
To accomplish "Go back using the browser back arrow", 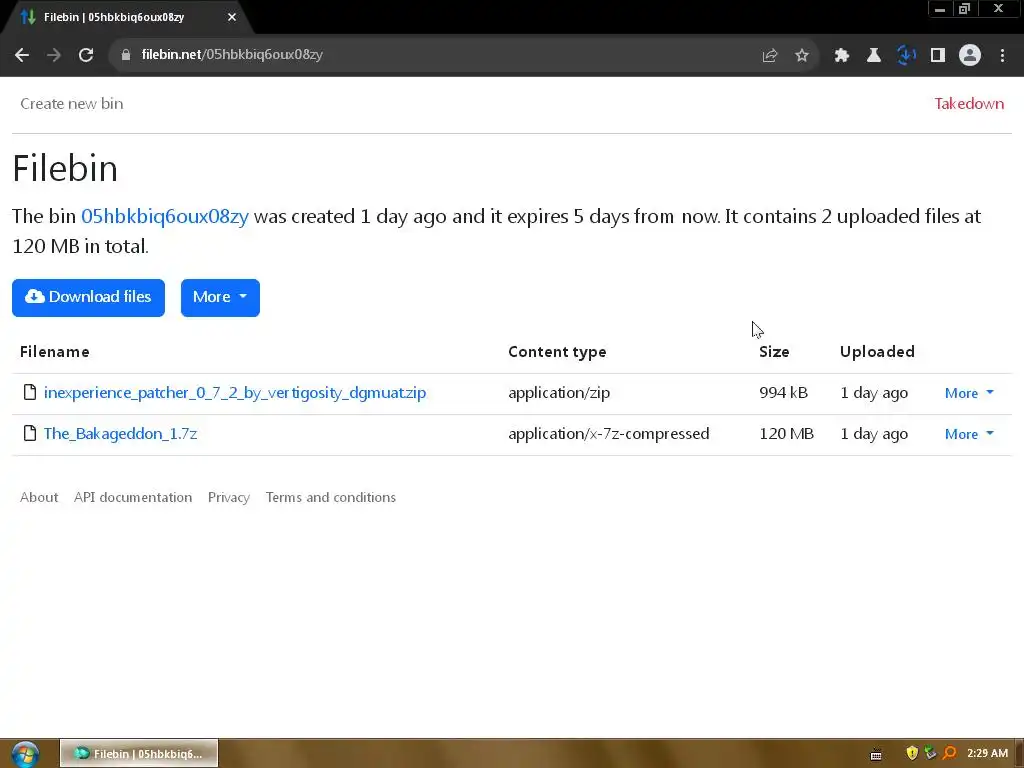I will tap(22, 55).
